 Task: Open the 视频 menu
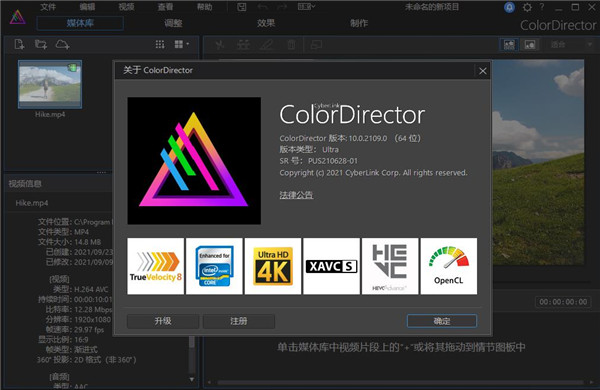point(126,7)
